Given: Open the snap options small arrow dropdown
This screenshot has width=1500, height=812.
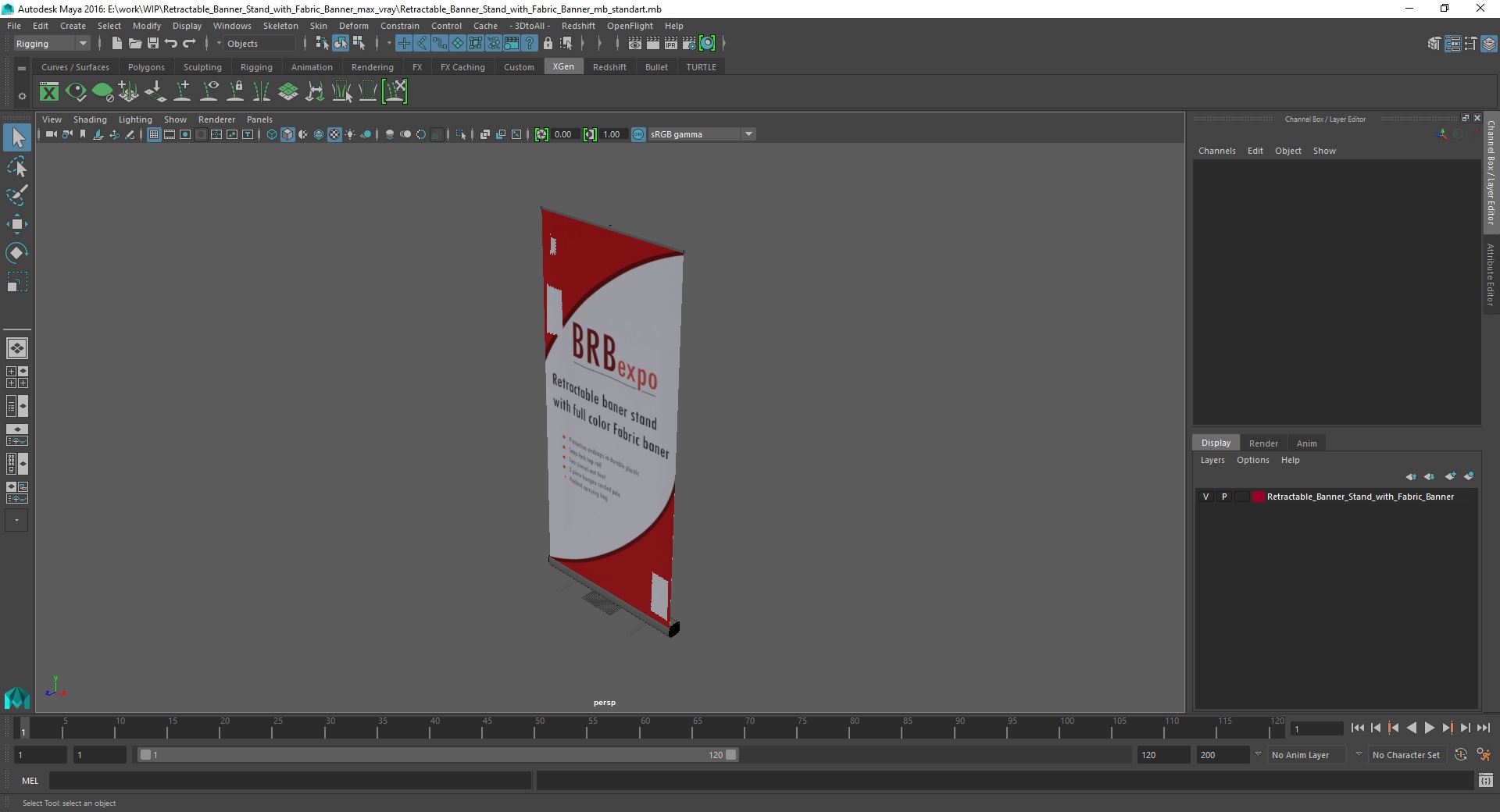Looking at the screenshot, I should coord(388,44).
